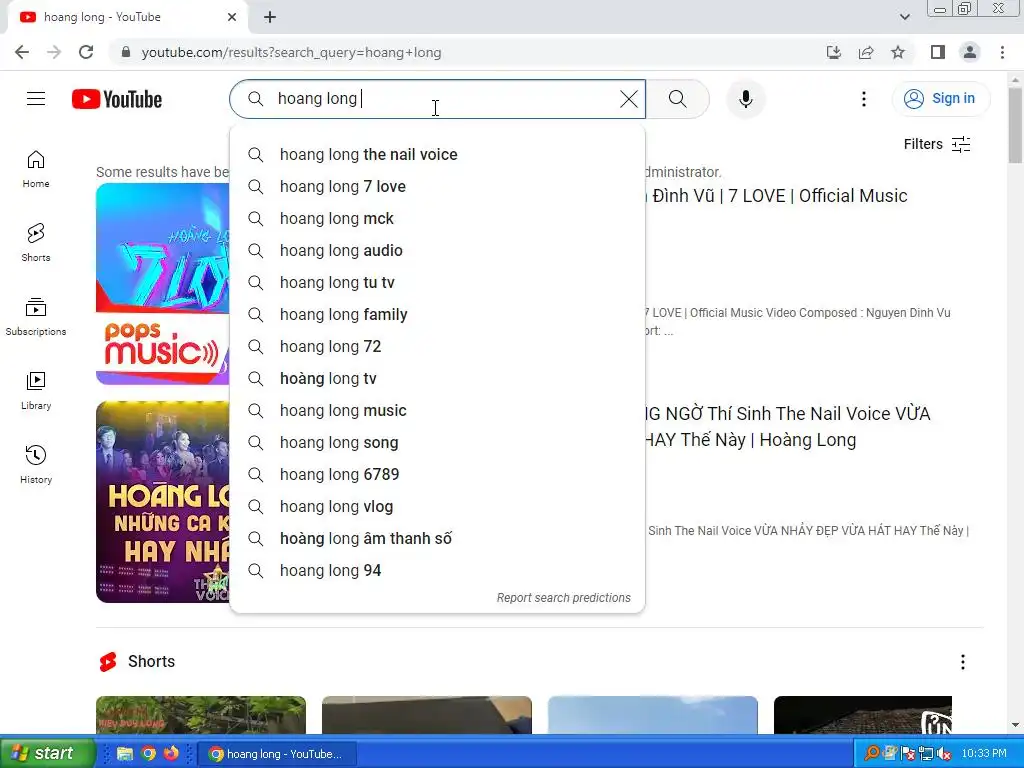Viewport: 1024px width, 768px height.
Task: Open file explorer from quick launch
Action: pyautogui.click(x=125, y=754)
